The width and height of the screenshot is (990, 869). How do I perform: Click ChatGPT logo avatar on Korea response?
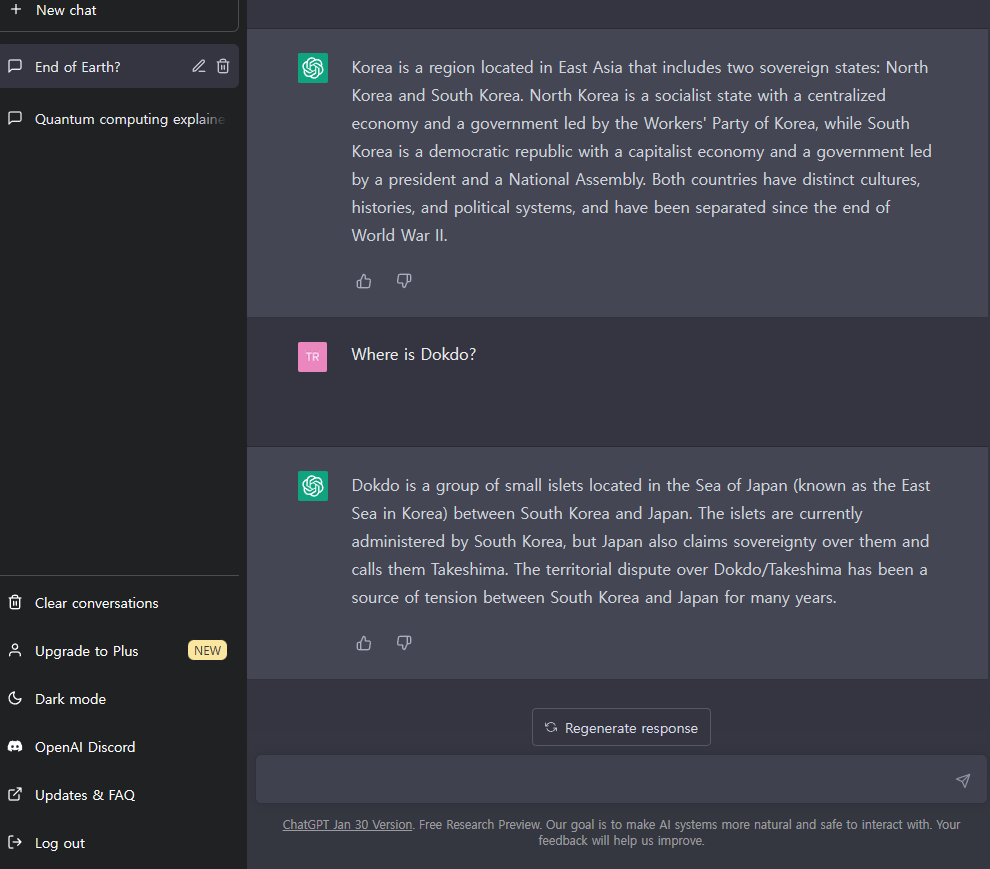tap(313, 68)
